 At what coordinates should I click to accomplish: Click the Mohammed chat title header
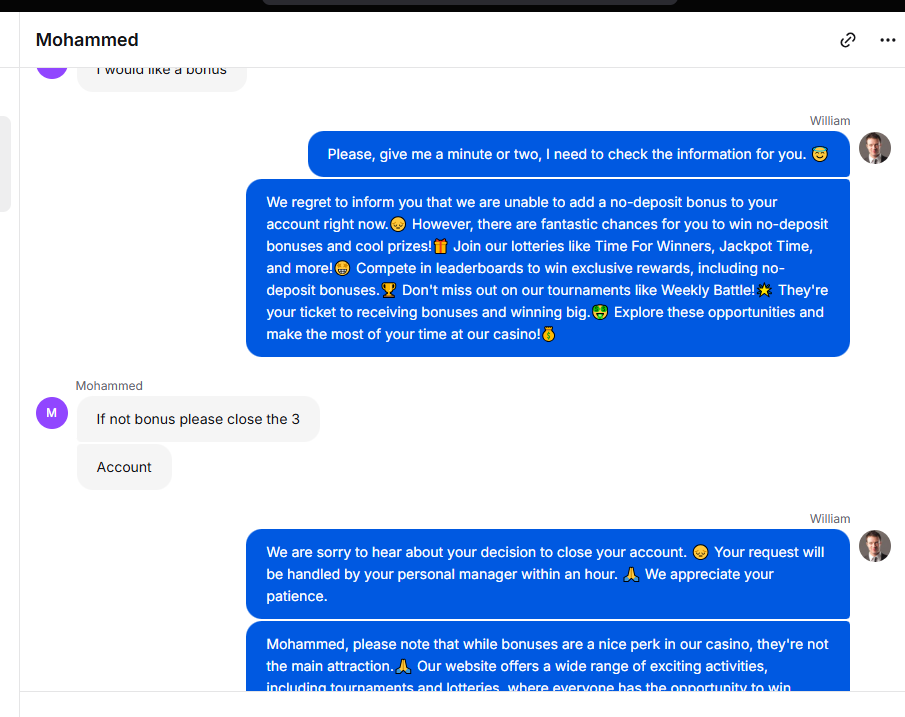pyautogui.click(x=87, y=40)
